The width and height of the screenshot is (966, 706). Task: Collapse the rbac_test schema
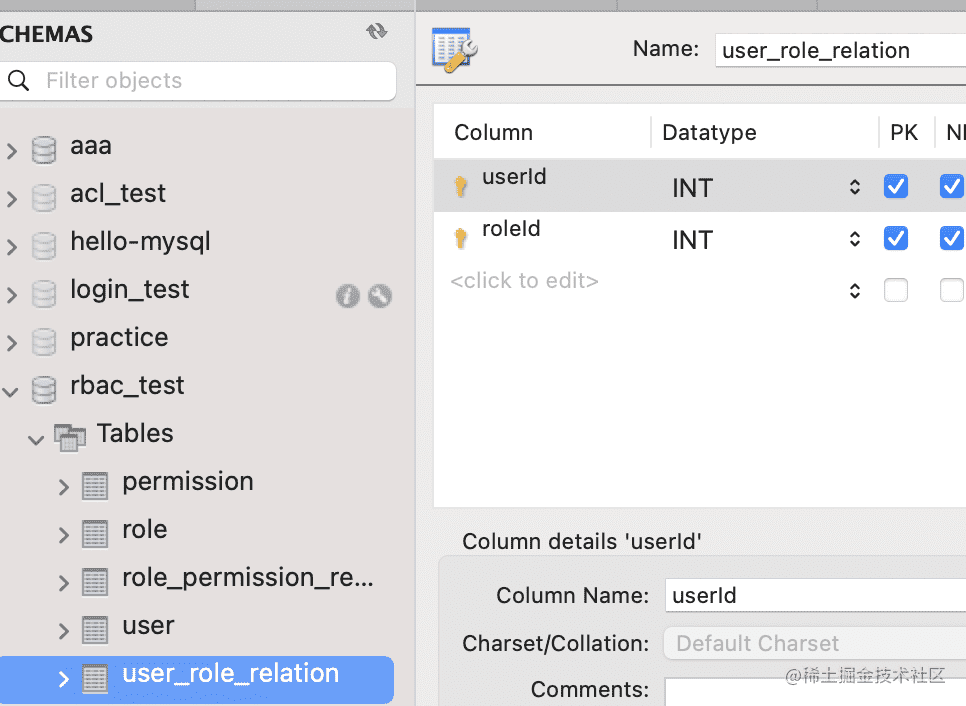[11, 389]
